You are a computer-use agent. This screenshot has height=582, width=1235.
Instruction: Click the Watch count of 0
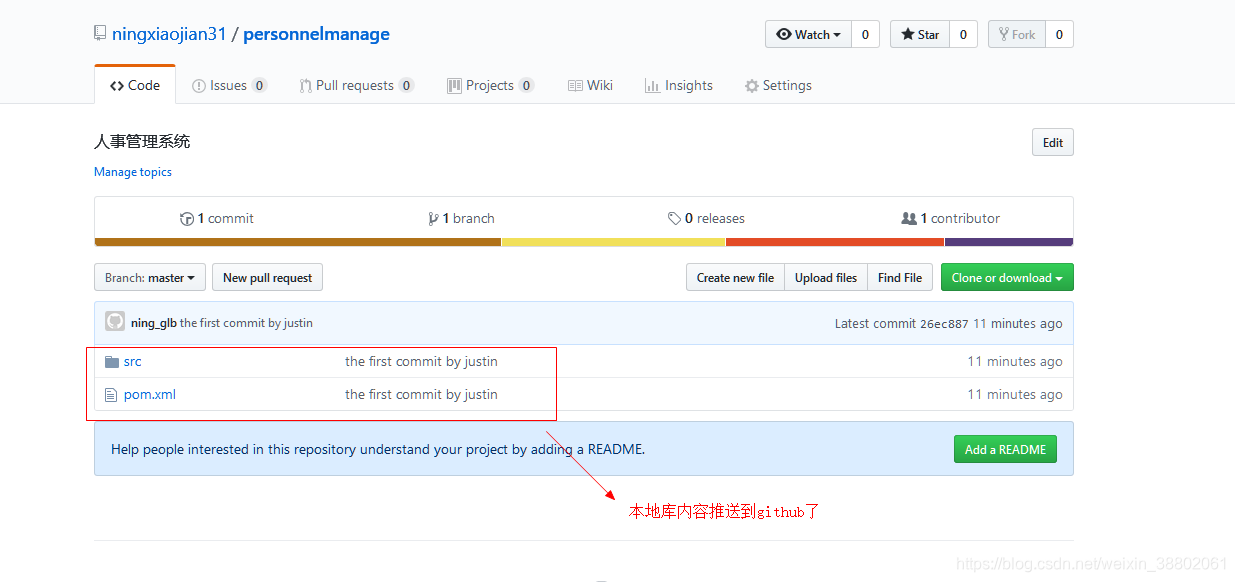[865, 34]
